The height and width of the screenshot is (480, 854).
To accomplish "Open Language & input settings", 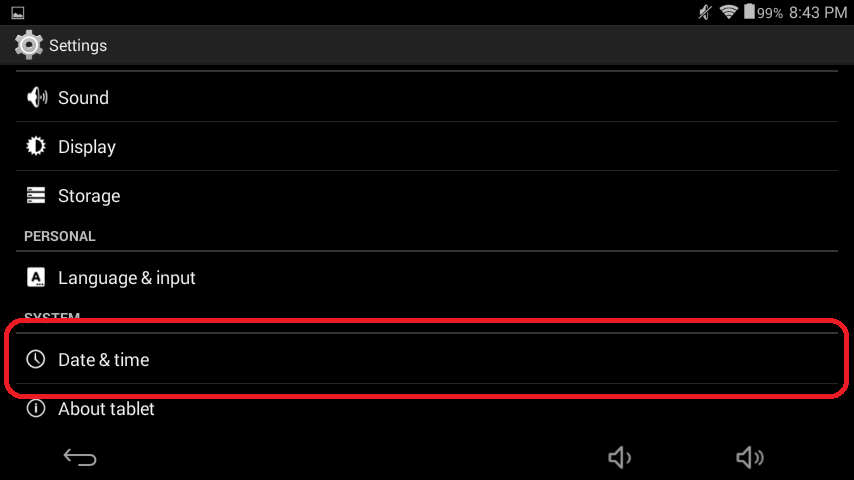I will pyautogui.click(x=427, y=277).
